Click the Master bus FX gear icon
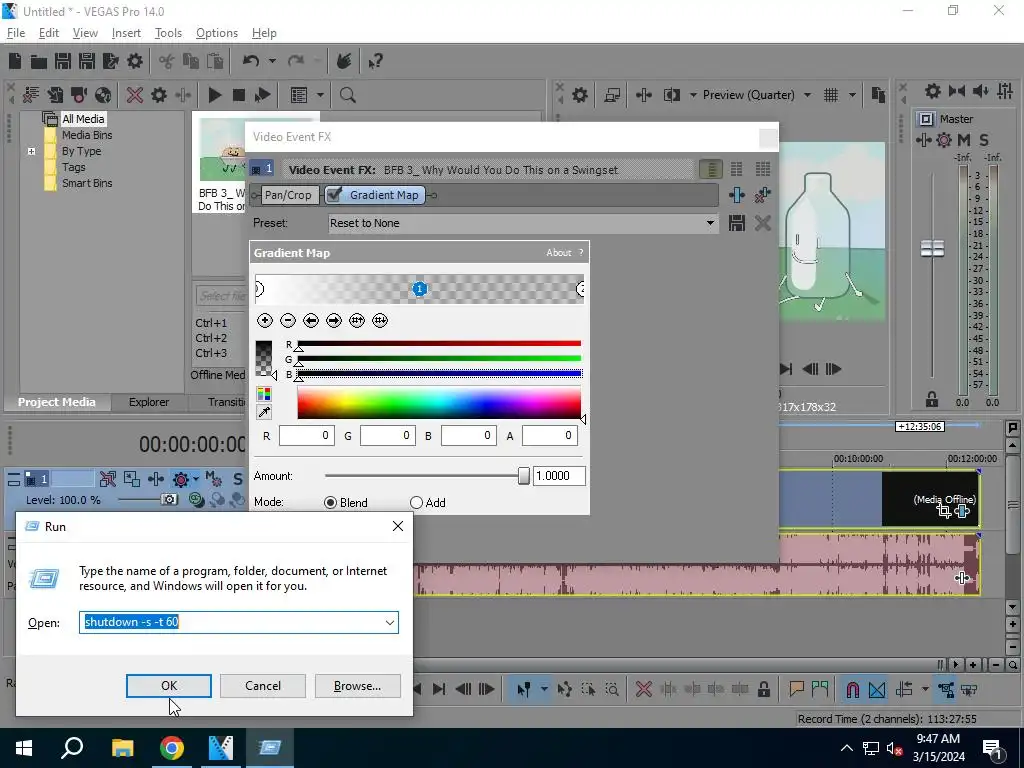The height and width of the screenshot is (768, 1024). (944, 140)
